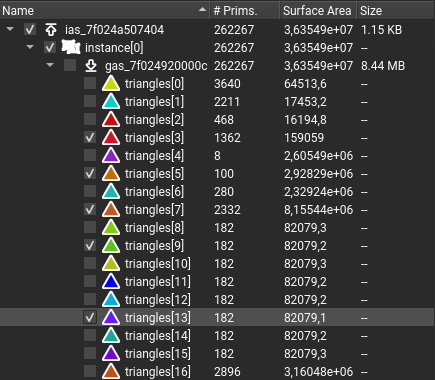Check the triangles[4] checkbox
435x380 pixels.
pos(90,155)
